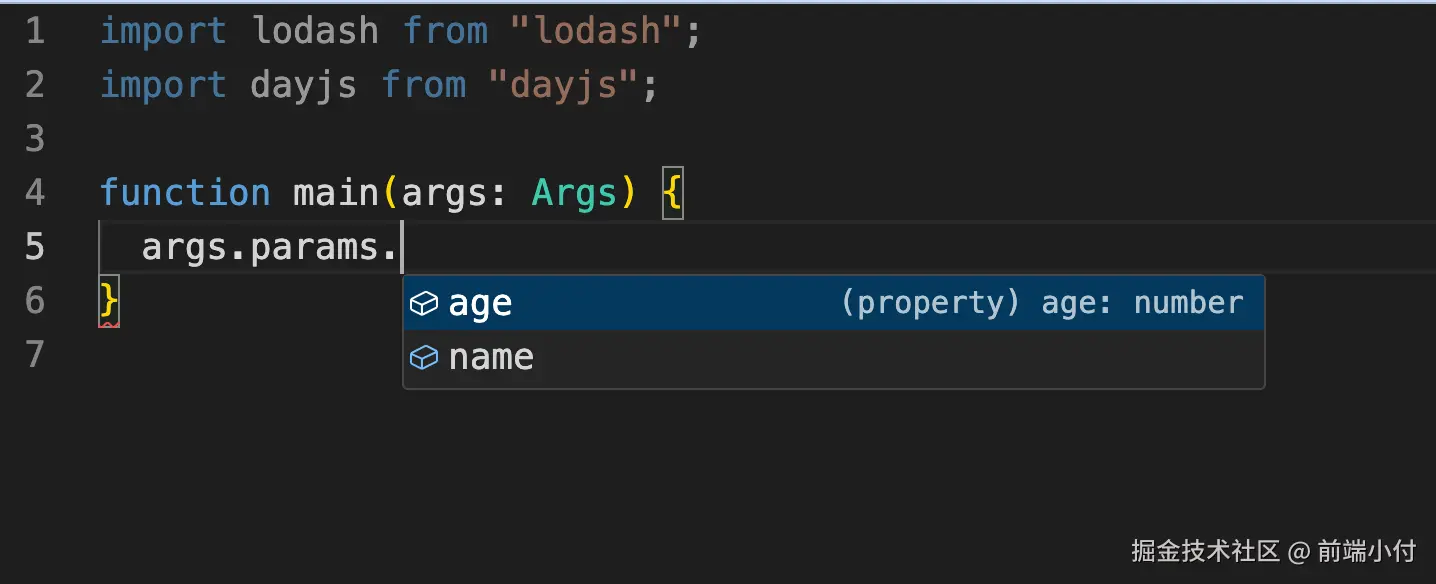Click line number 6 in gutter

(35, 301)
